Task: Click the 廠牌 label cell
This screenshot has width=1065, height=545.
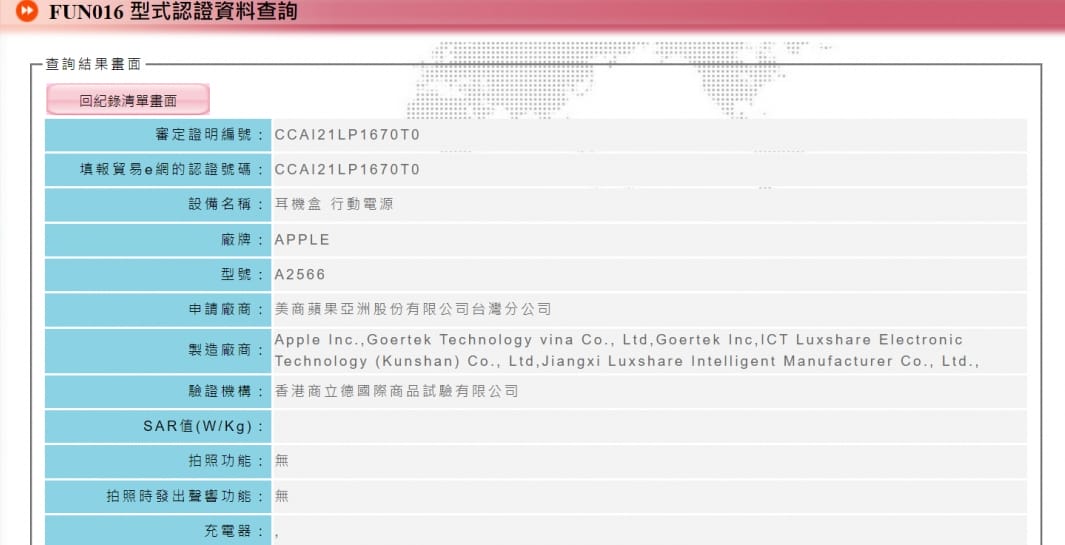Action: [x=158, y=240]
